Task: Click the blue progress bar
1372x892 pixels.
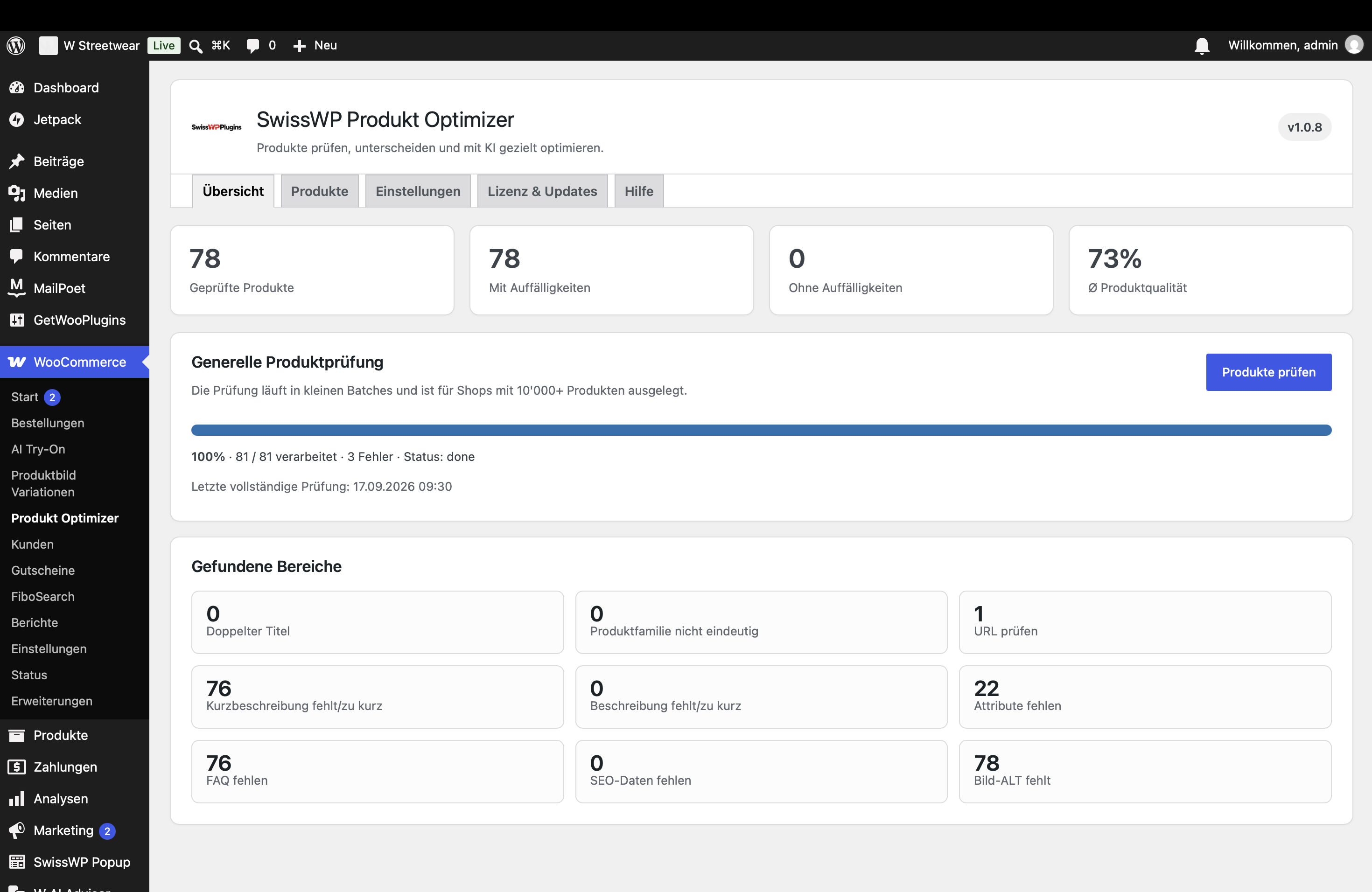Action: [762, 430]
